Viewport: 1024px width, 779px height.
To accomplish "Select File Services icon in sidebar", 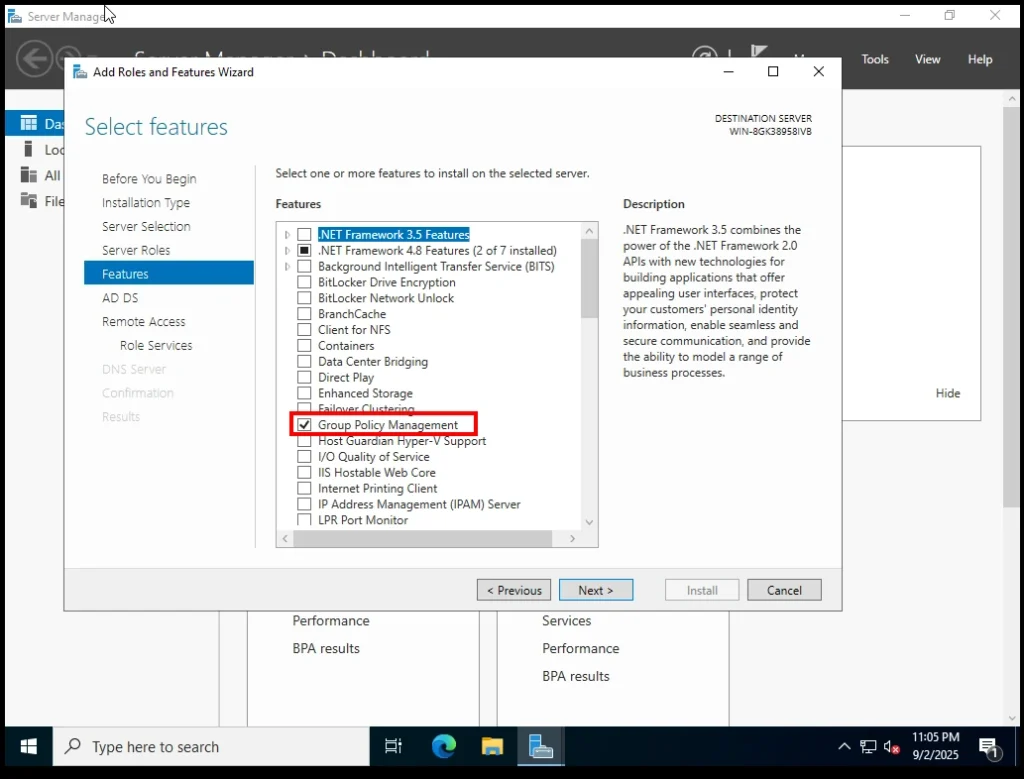I will click(29, 200).
